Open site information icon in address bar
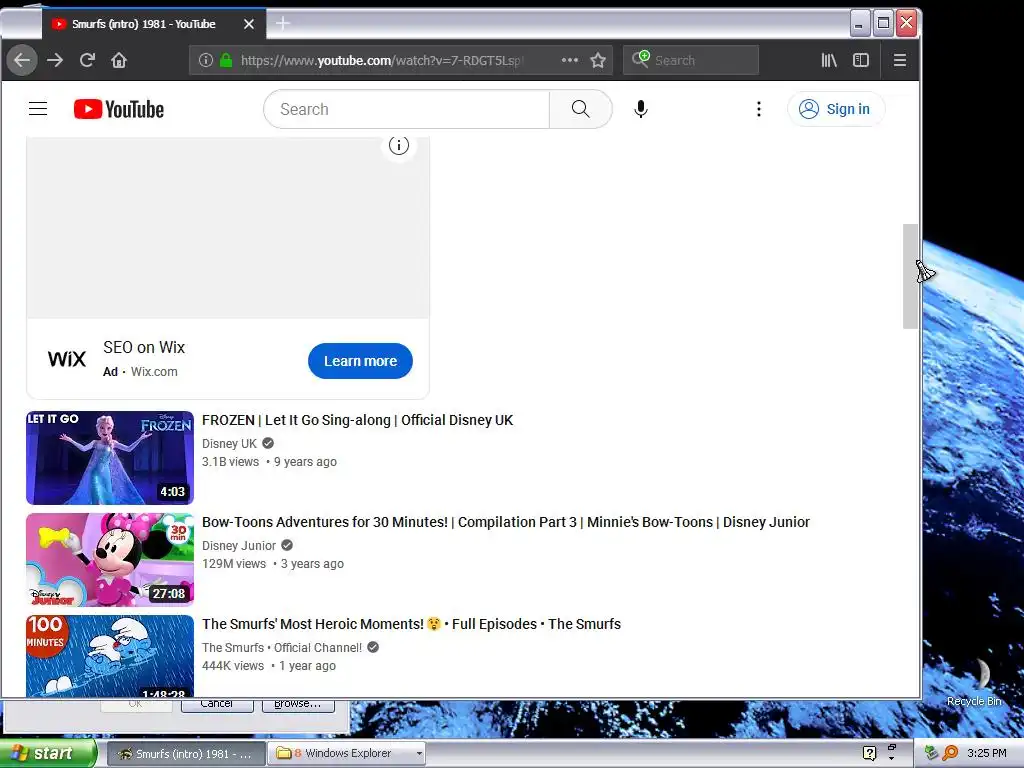The height and width of the screenshot is (768, 1024). coord(206,60)
